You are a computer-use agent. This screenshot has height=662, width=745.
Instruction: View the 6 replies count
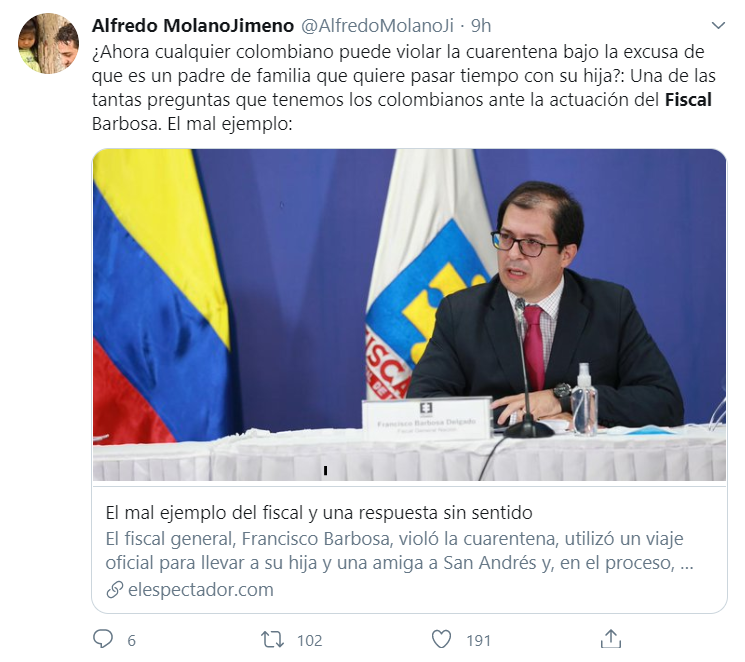tap(132, 641)
